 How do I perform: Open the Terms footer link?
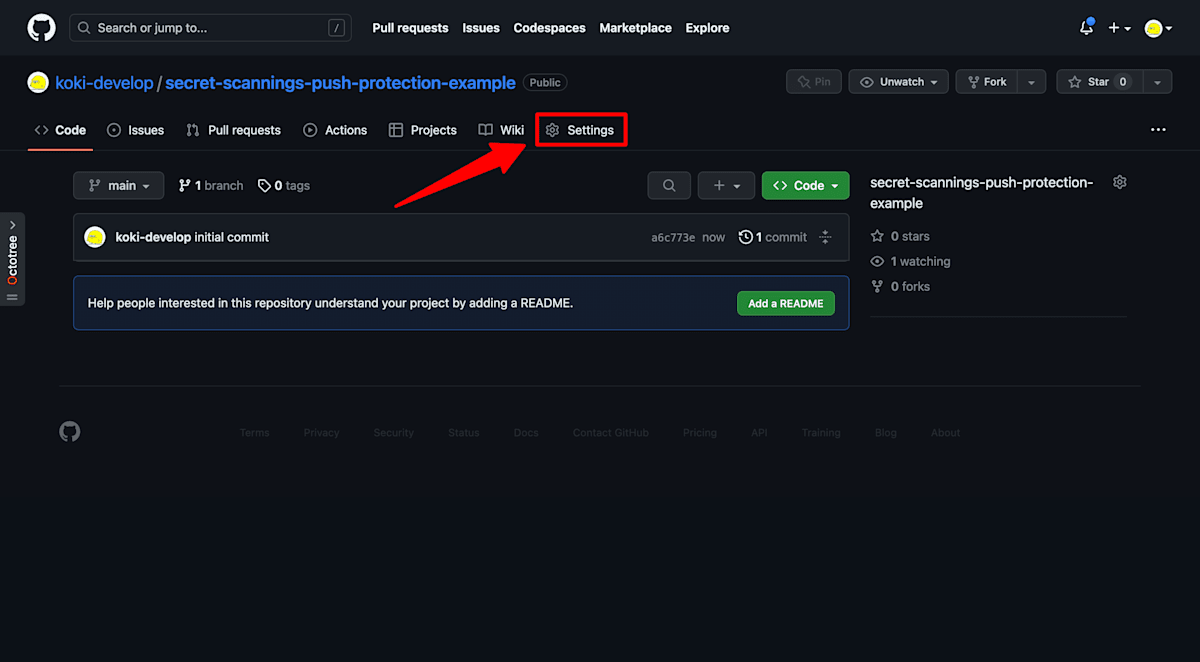click(x=254, y=433)
